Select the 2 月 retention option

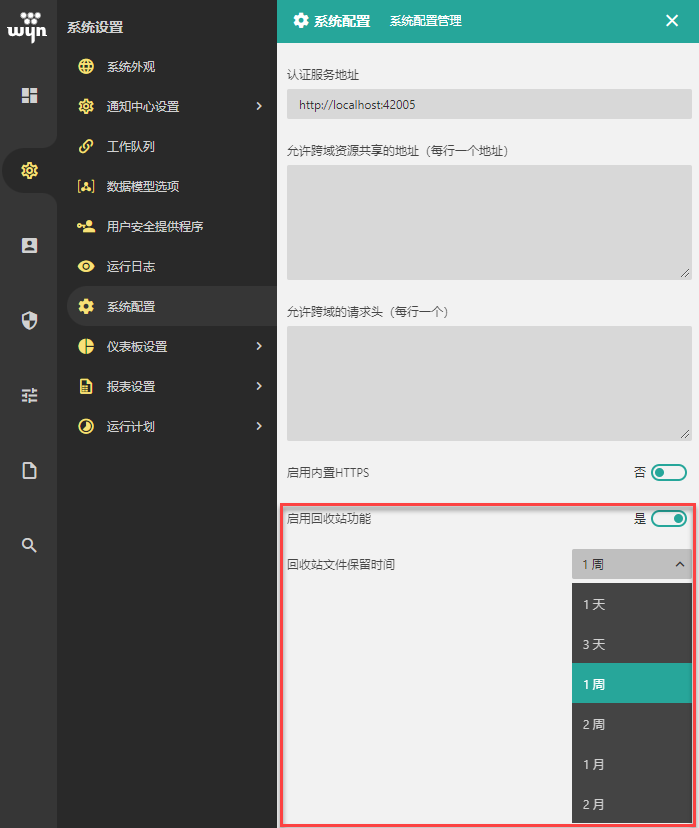tap(632, 804)
